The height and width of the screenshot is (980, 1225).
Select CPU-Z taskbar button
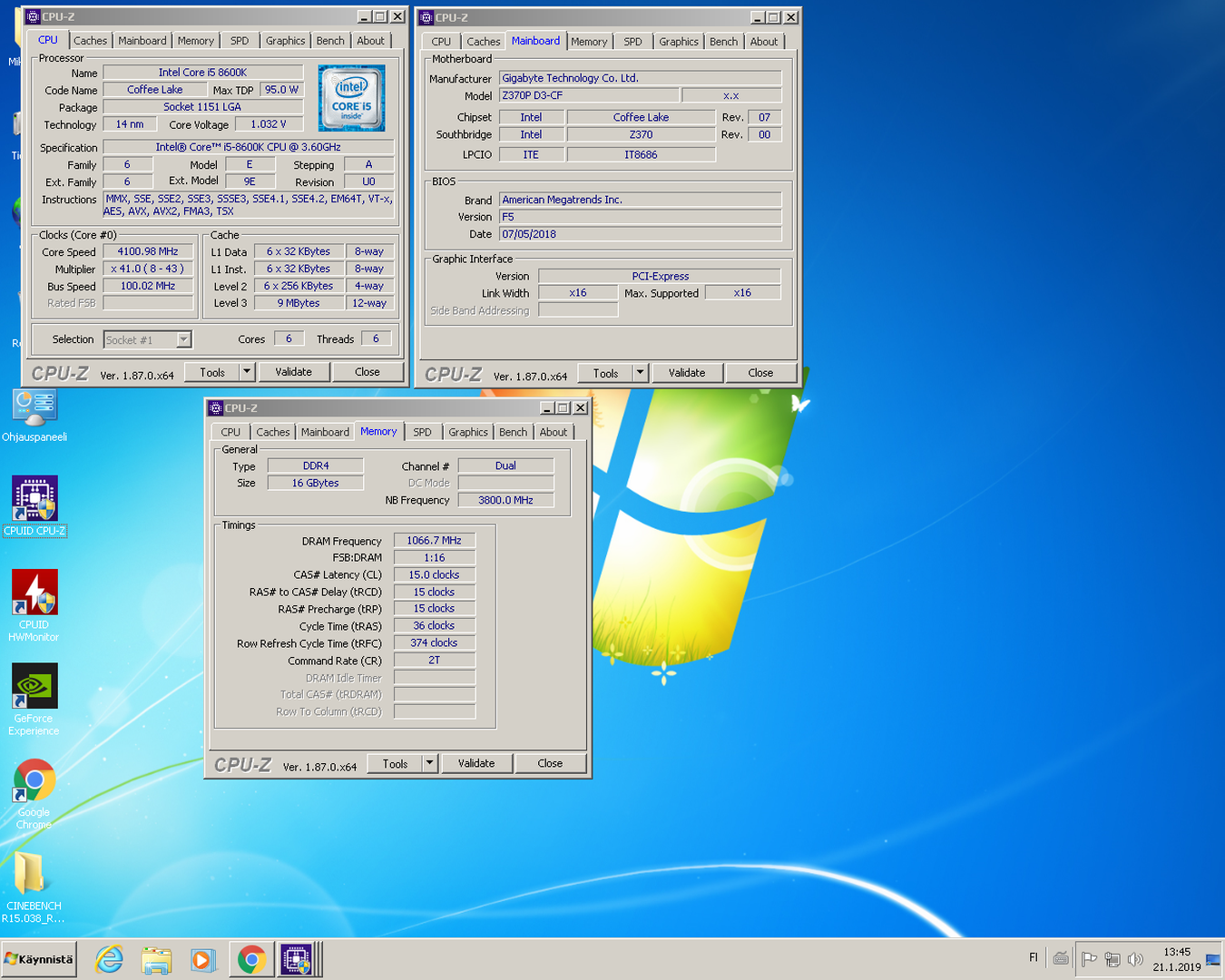[x=297, y=959]
